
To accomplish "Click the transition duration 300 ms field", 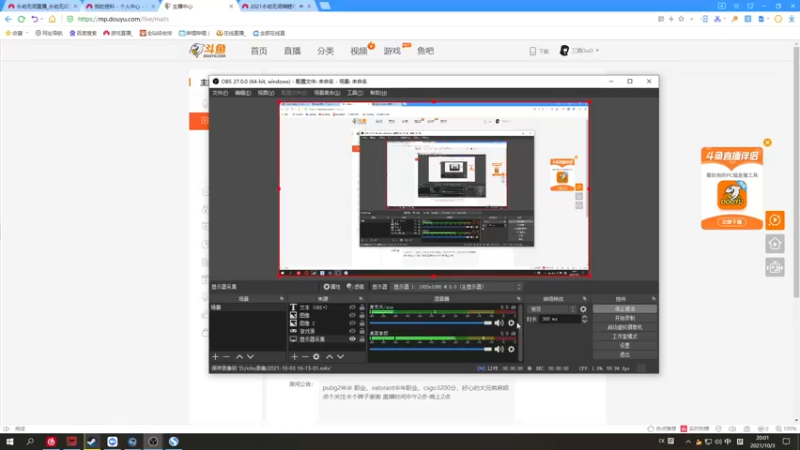I will click(x=559, y=319).
